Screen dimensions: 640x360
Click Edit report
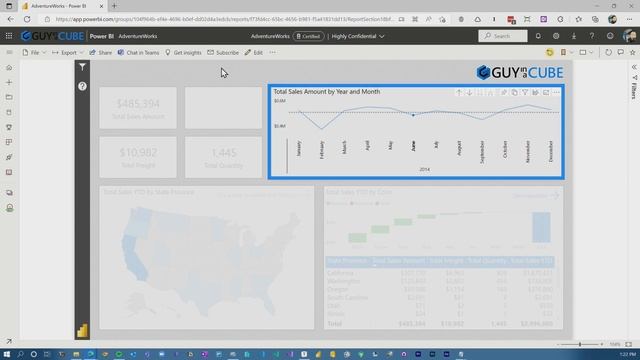[x=254, y=53]
